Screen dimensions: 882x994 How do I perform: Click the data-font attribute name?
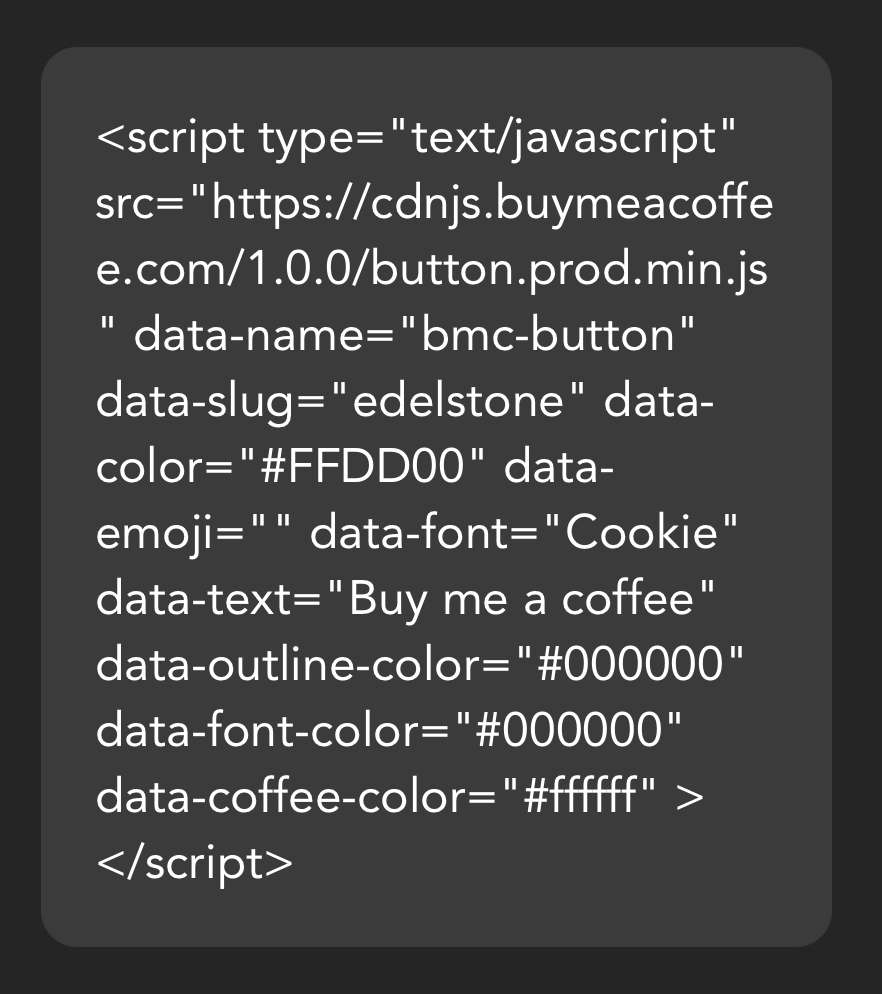tap(410, 533)
